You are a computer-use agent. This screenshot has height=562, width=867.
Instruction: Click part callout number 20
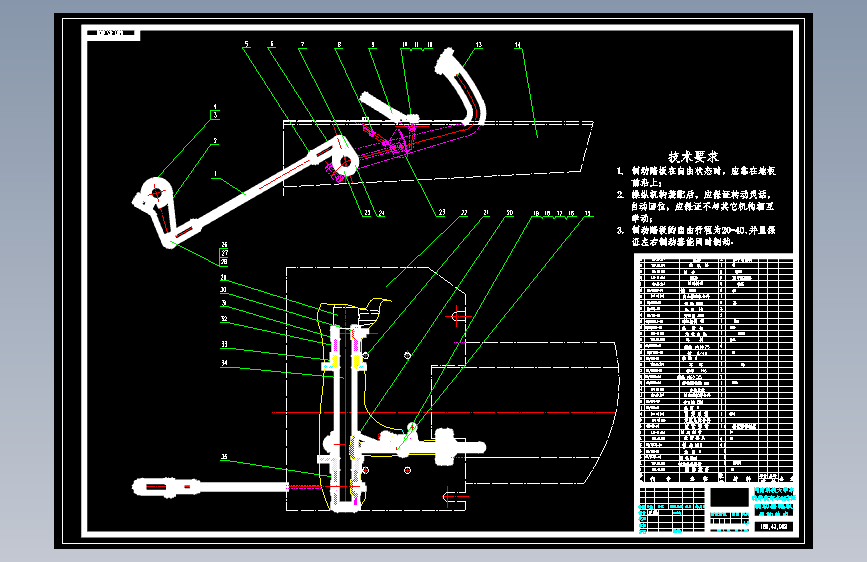(x=509, y=213)
